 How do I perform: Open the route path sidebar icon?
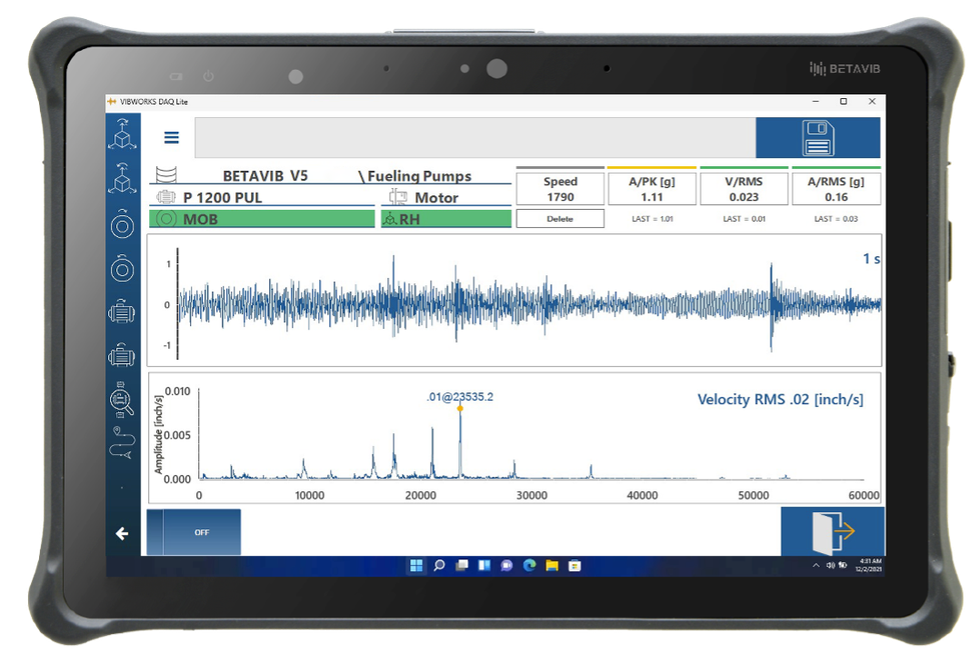(122, 442)
